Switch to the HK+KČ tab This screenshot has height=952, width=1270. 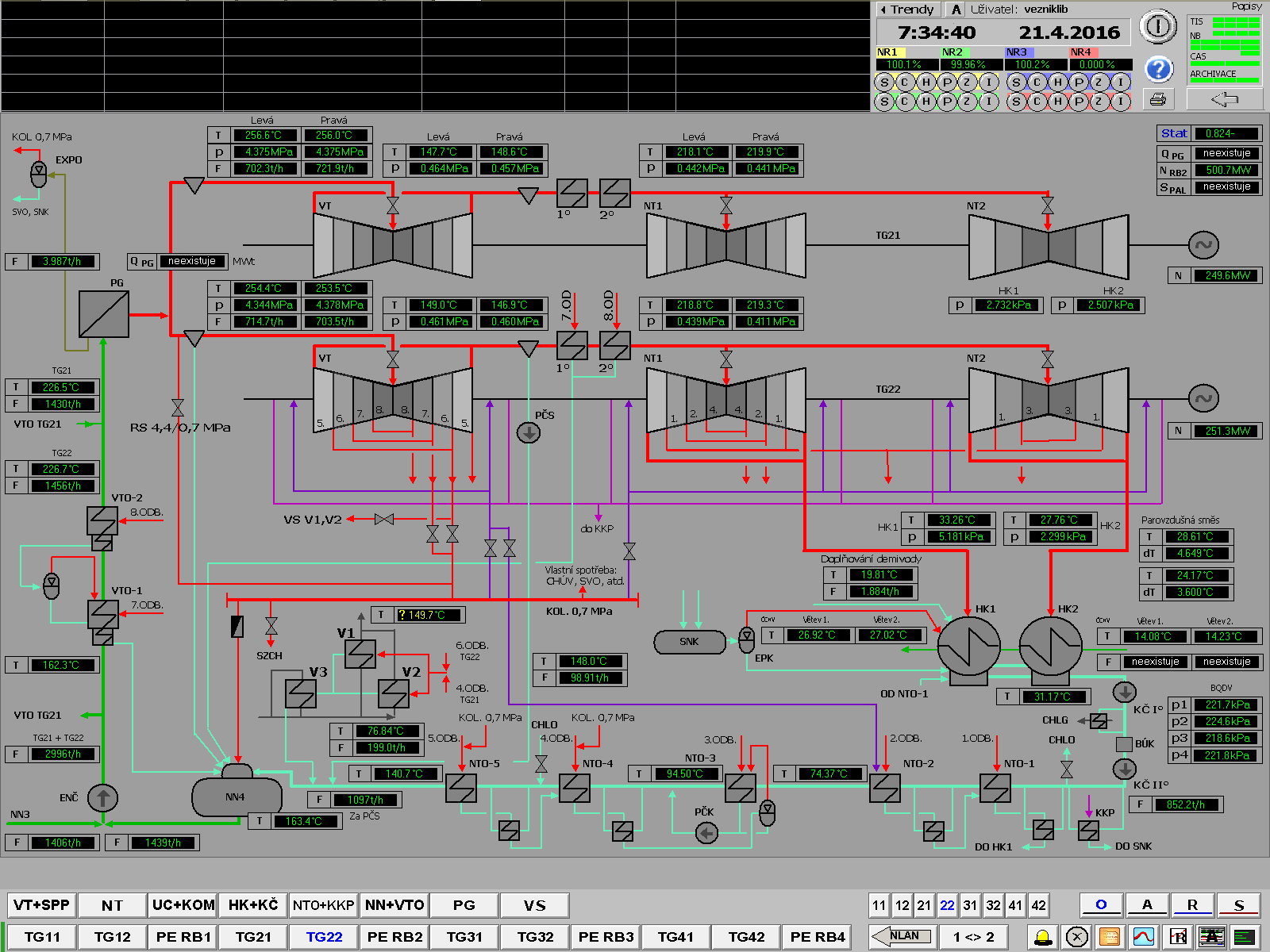tap(253, 905)
